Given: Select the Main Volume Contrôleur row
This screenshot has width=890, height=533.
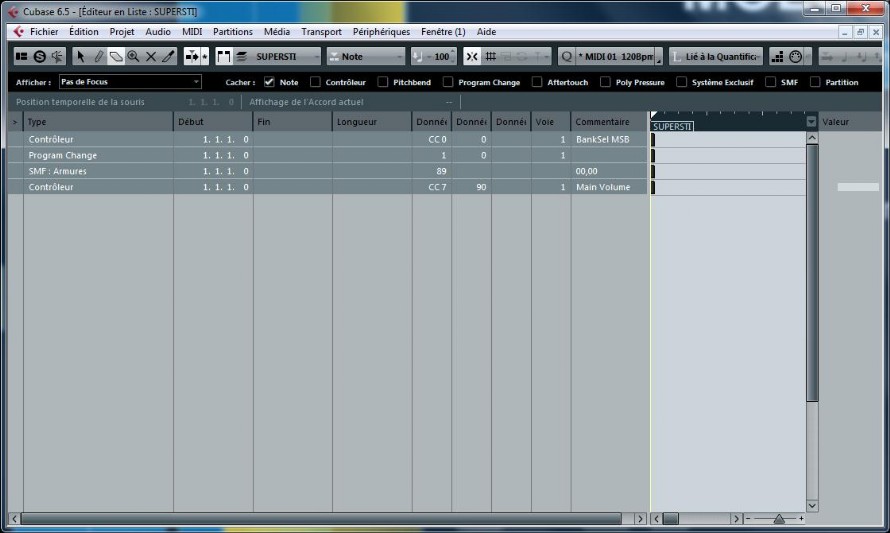Looking at the screenshot, I should [x=328, y=187].
